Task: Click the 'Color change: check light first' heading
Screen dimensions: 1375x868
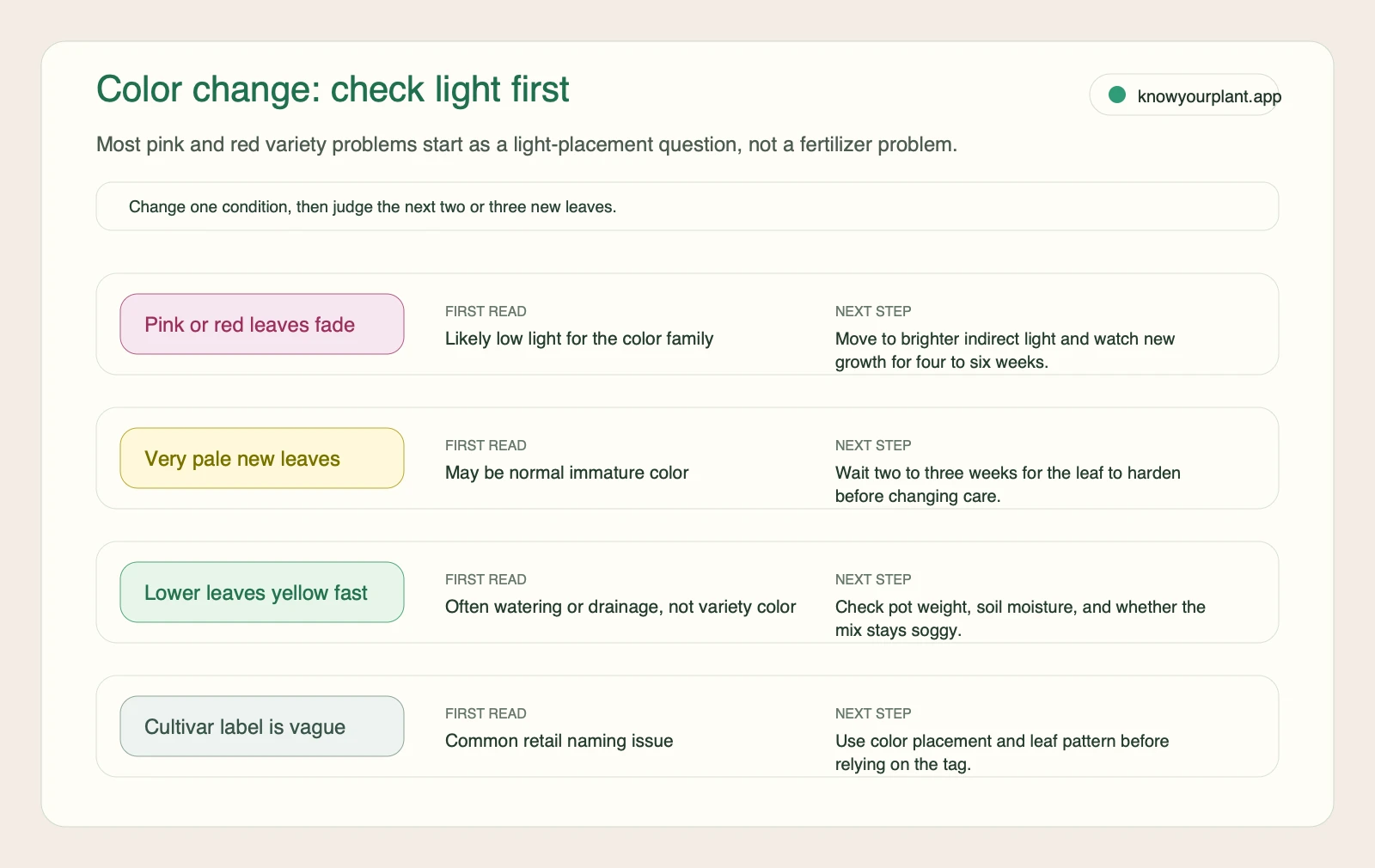Action: point(333,89)
